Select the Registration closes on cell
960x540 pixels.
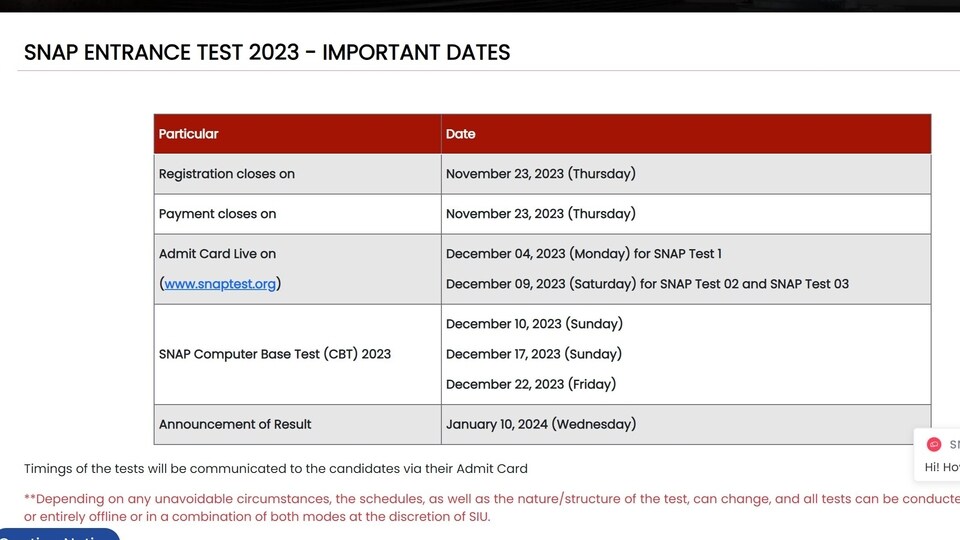(x=298, y=174)
